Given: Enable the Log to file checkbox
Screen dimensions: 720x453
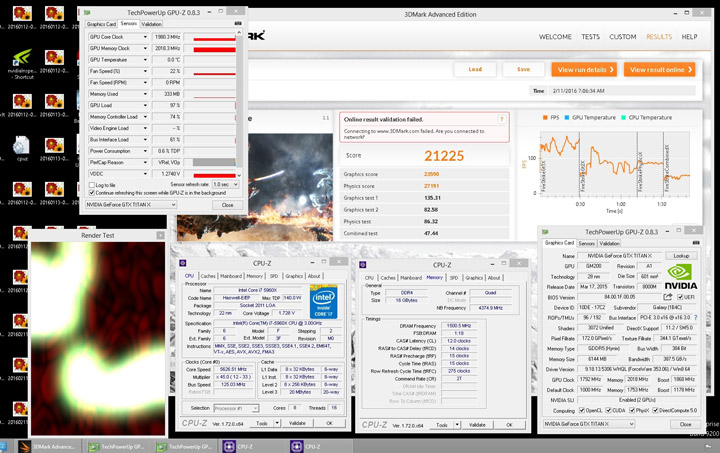Looking at the screenshot, I should pos(91,185).
